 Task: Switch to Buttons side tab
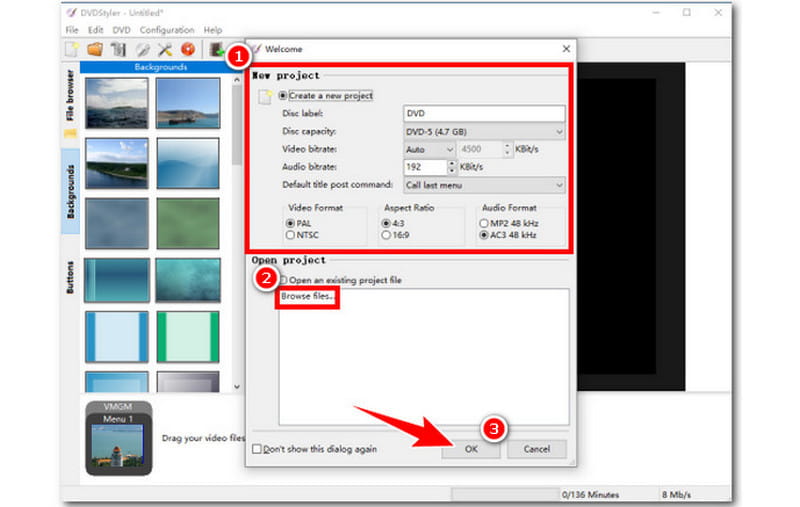(70, 277)
